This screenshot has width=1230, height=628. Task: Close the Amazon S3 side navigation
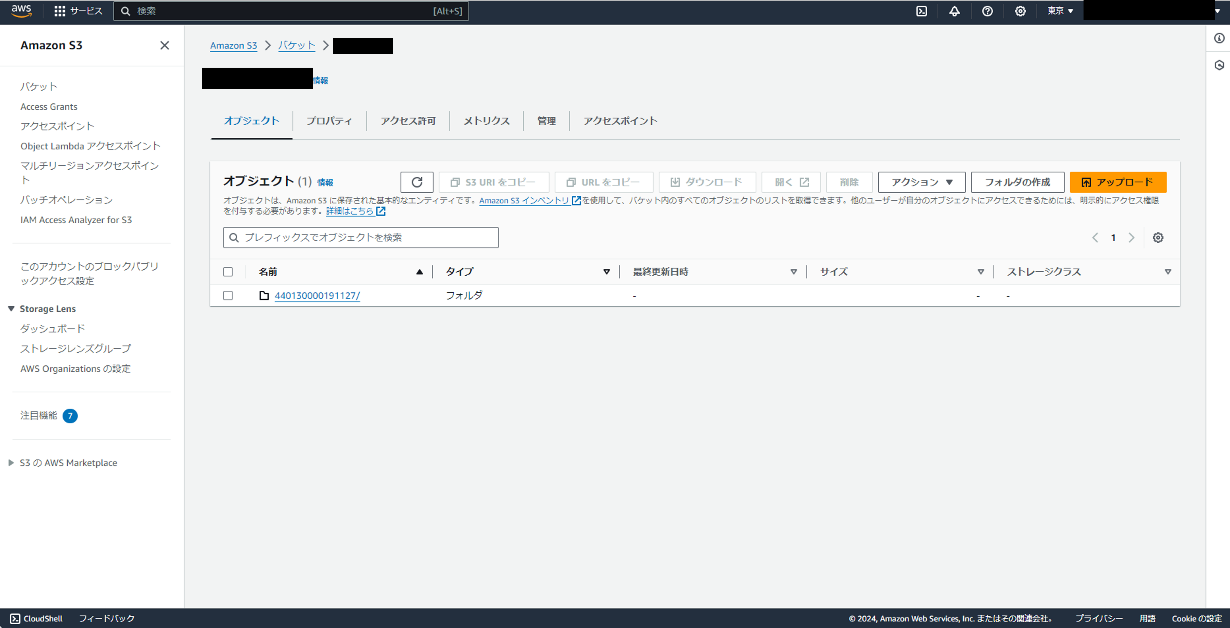click(165, 45)
